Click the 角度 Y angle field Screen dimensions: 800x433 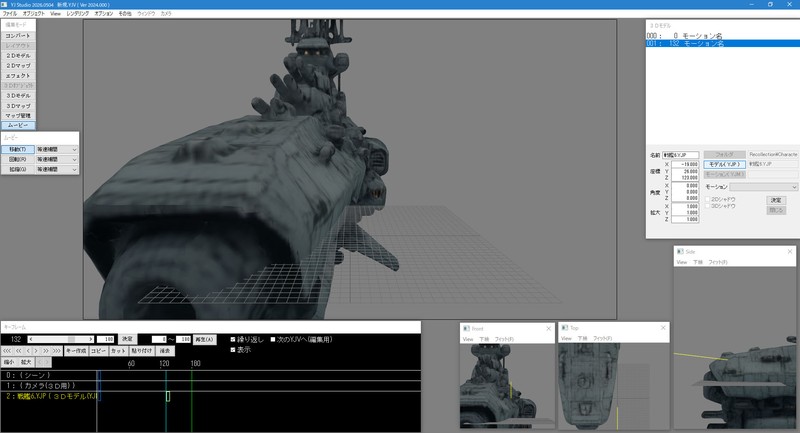point(685,192)
